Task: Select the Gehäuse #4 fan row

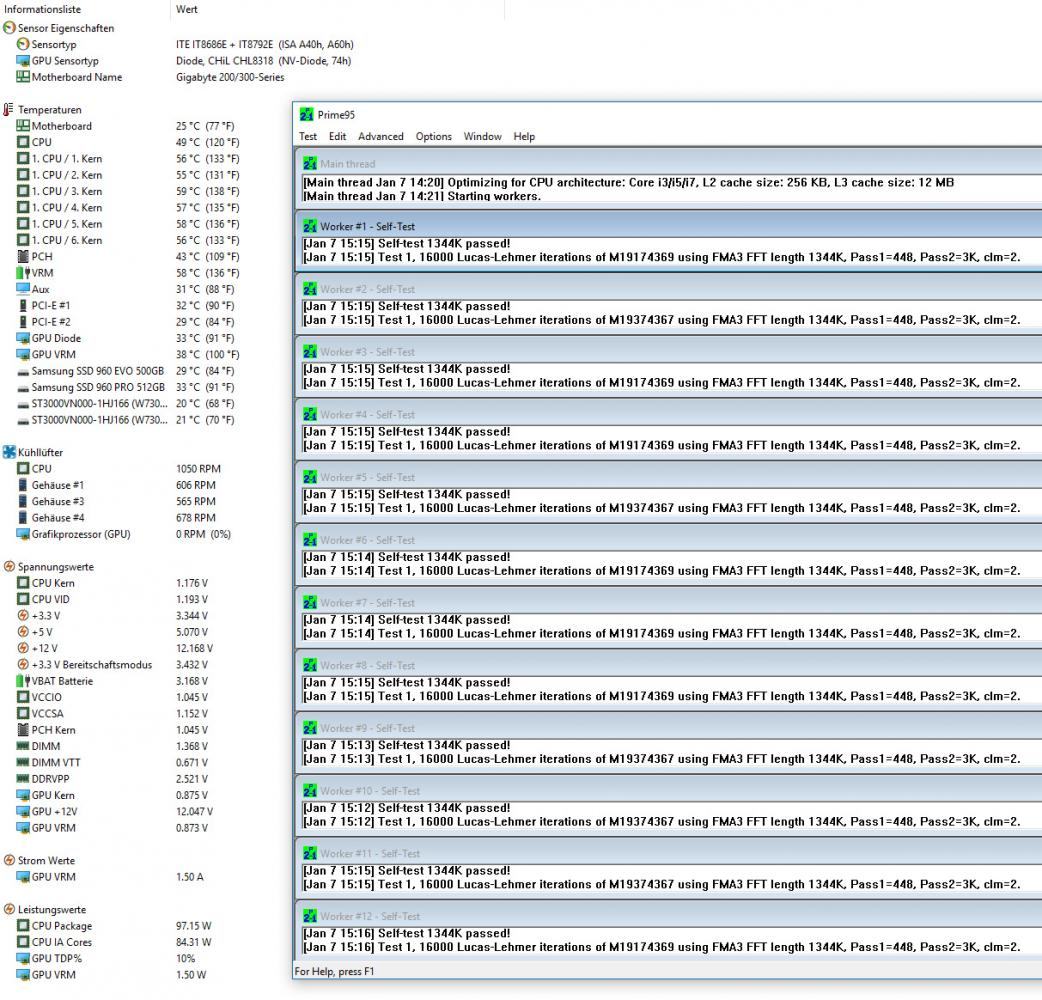Action: [117, 518]
